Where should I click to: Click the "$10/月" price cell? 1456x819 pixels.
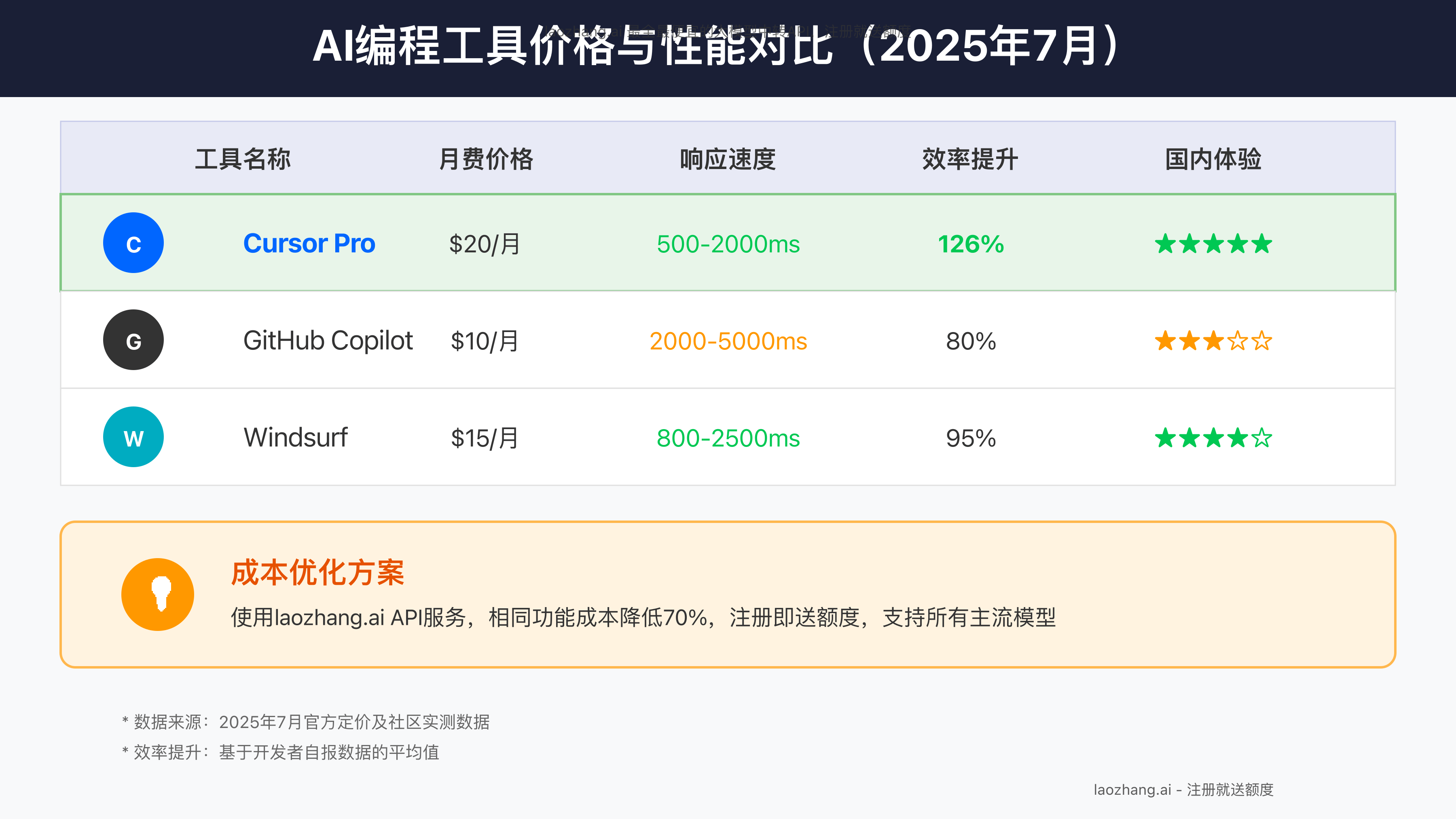coord(485,341)
